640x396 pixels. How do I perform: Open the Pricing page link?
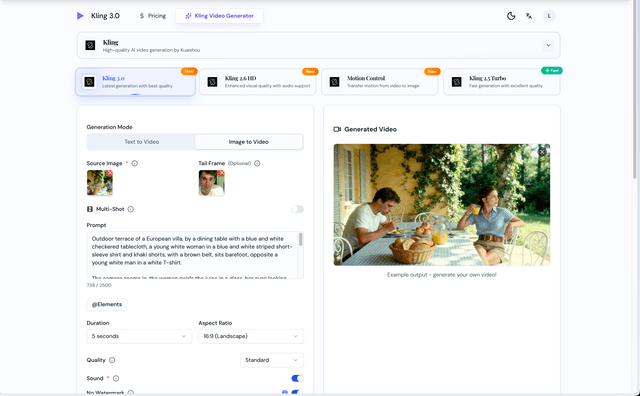(x=152, y=16)
